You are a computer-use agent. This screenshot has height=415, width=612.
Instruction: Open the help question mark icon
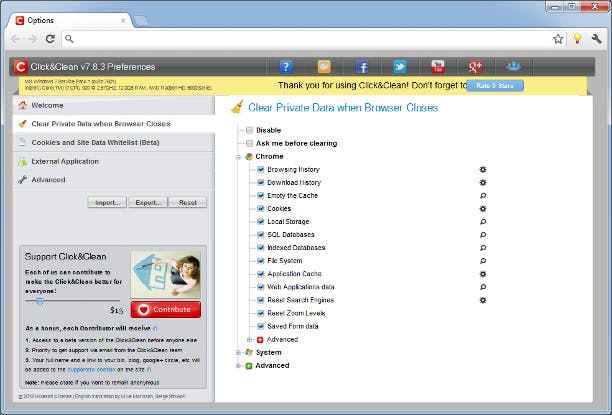click(x=286, y=67)
